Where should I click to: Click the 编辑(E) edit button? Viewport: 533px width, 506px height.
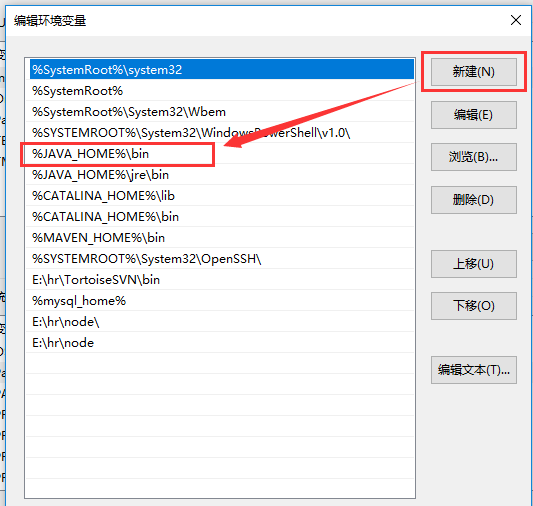[x=474, y=115]
